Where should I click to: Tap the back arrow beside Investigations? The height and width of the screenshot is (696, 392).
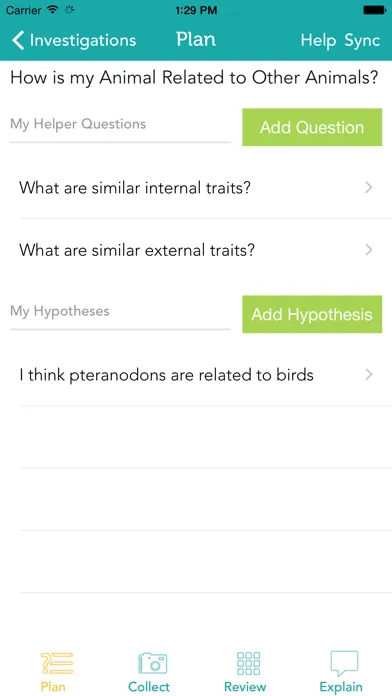18,40
